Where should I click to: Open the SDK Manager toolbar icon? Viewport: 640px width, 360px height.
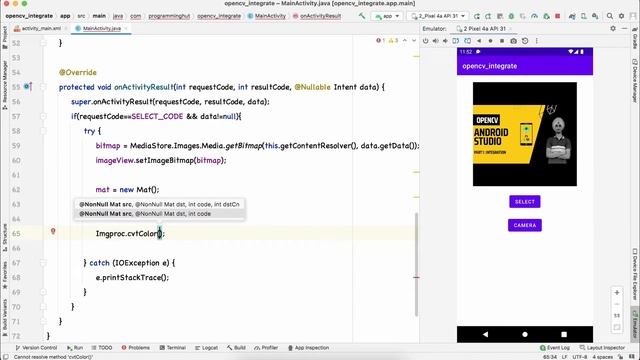click(595, 16)
